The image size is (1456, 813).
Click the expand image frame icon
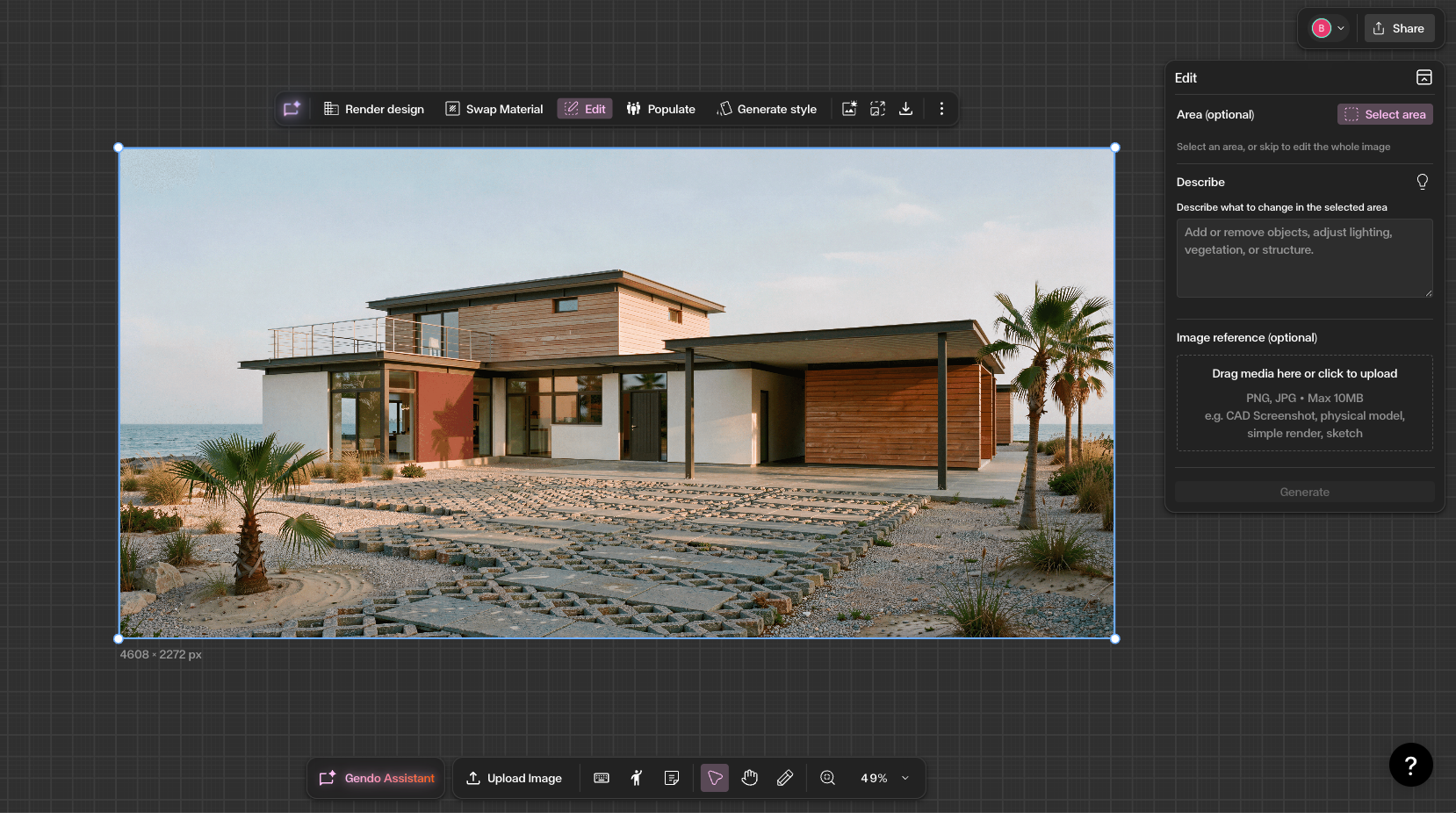point(877,109)
